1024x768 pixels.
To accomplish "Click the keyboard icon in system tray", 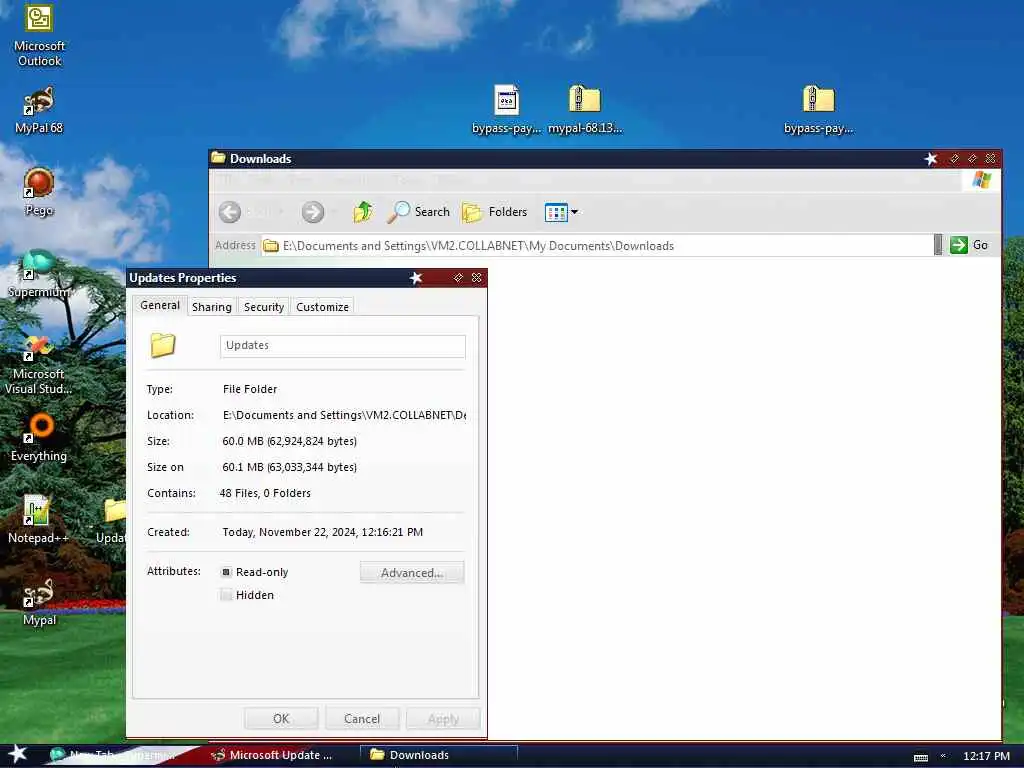I will (921, 756).
